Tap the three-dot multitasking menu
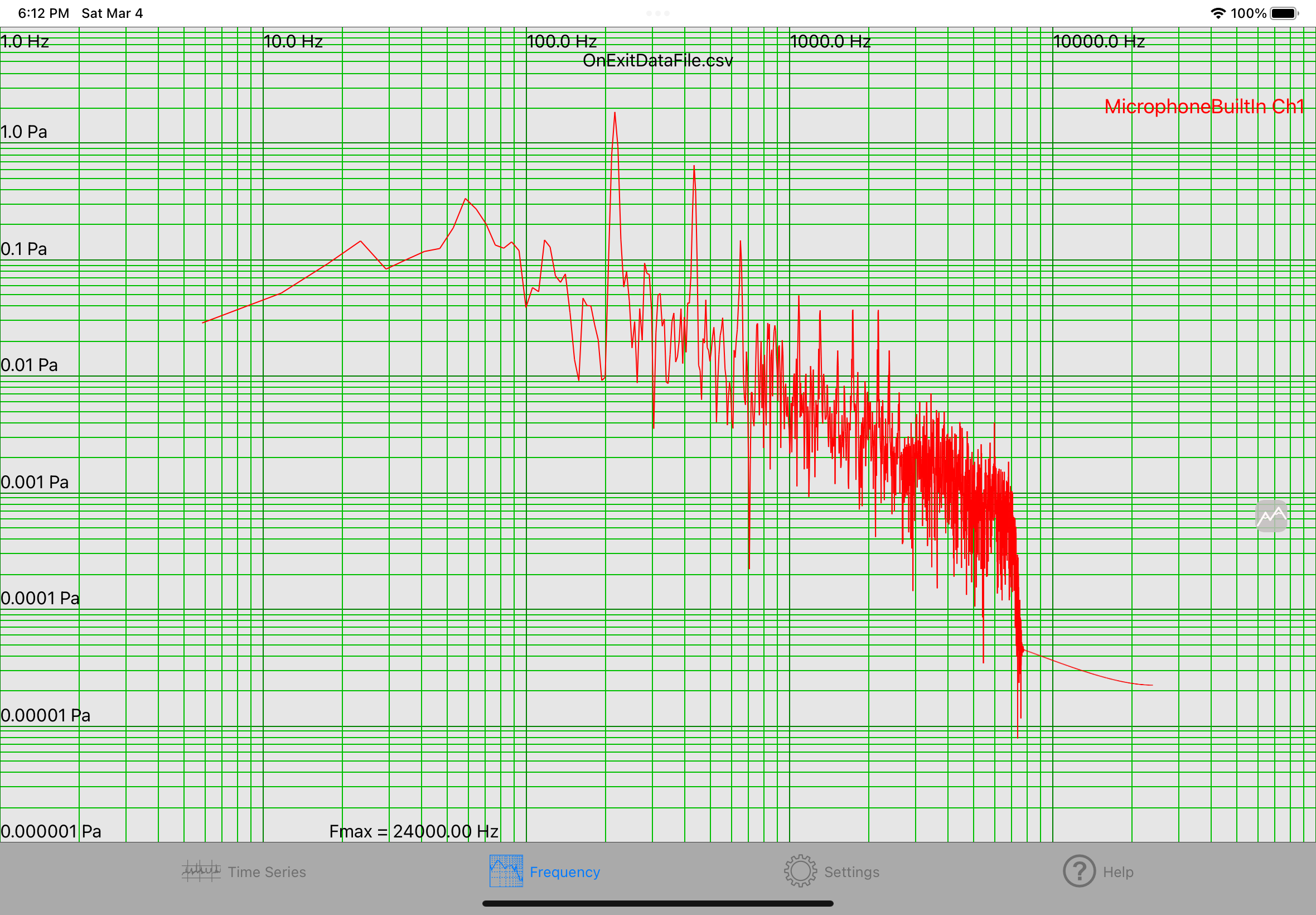The width and height of the screenshot is (1316, 915). pyautogui.click(x=657, y=13)
